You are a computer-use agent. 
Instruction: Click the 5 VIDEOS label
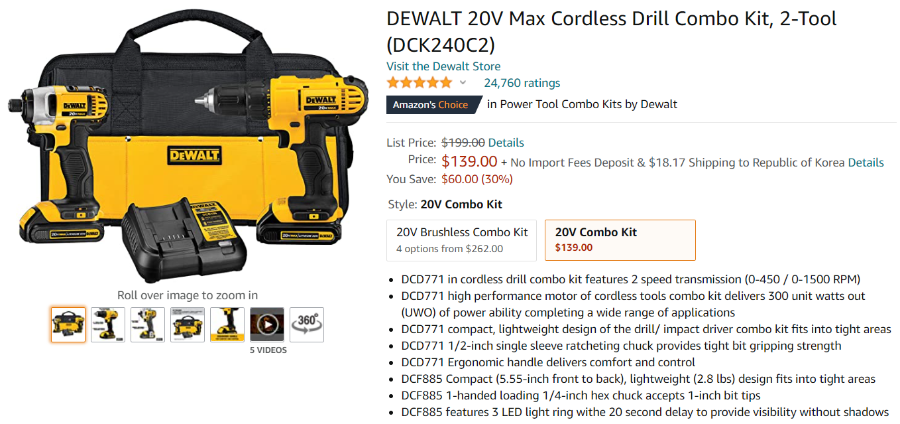coord(268,350)
